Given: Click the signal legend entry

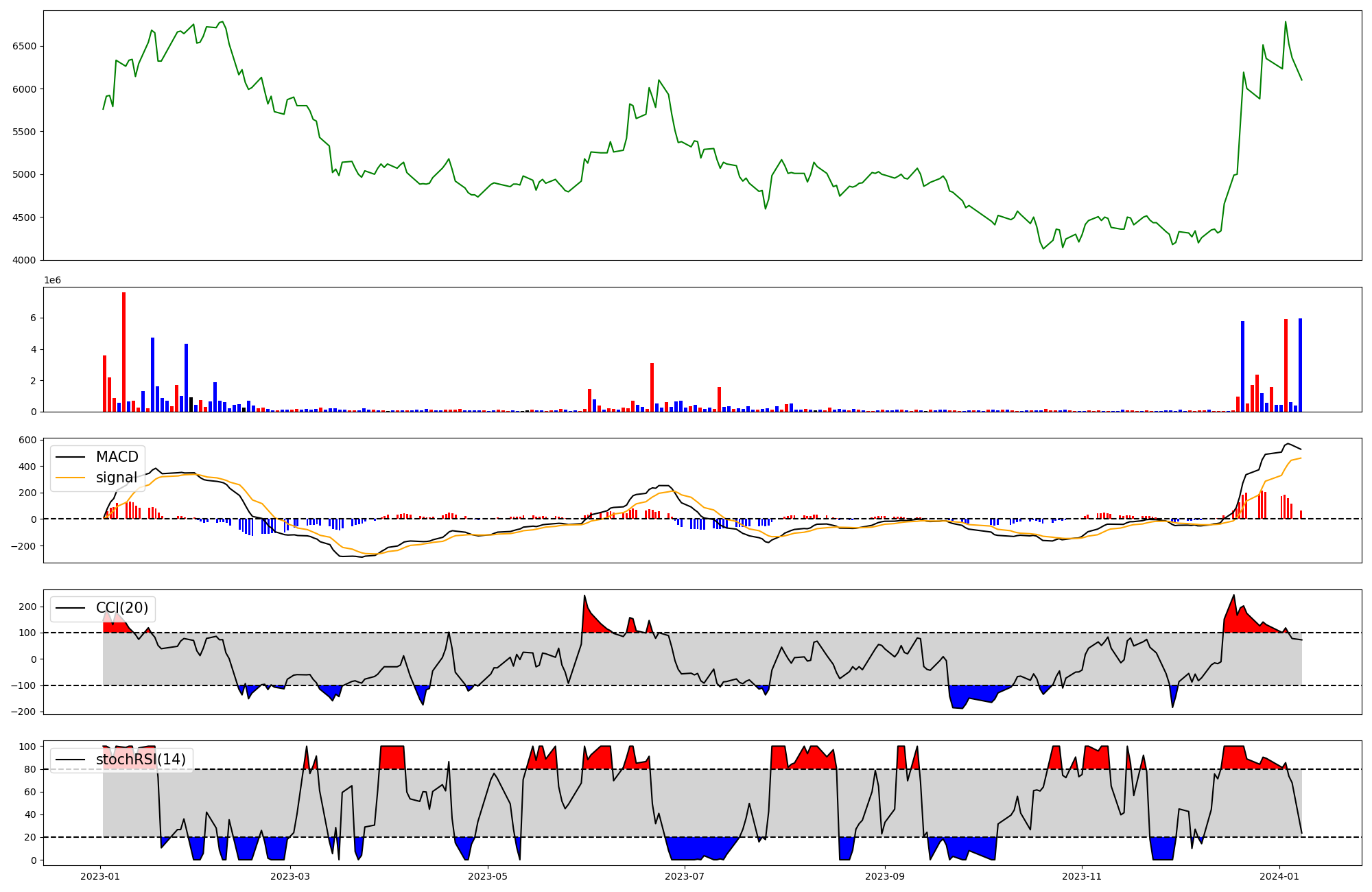Looking at the screenshot, I should tap(116, 478).
